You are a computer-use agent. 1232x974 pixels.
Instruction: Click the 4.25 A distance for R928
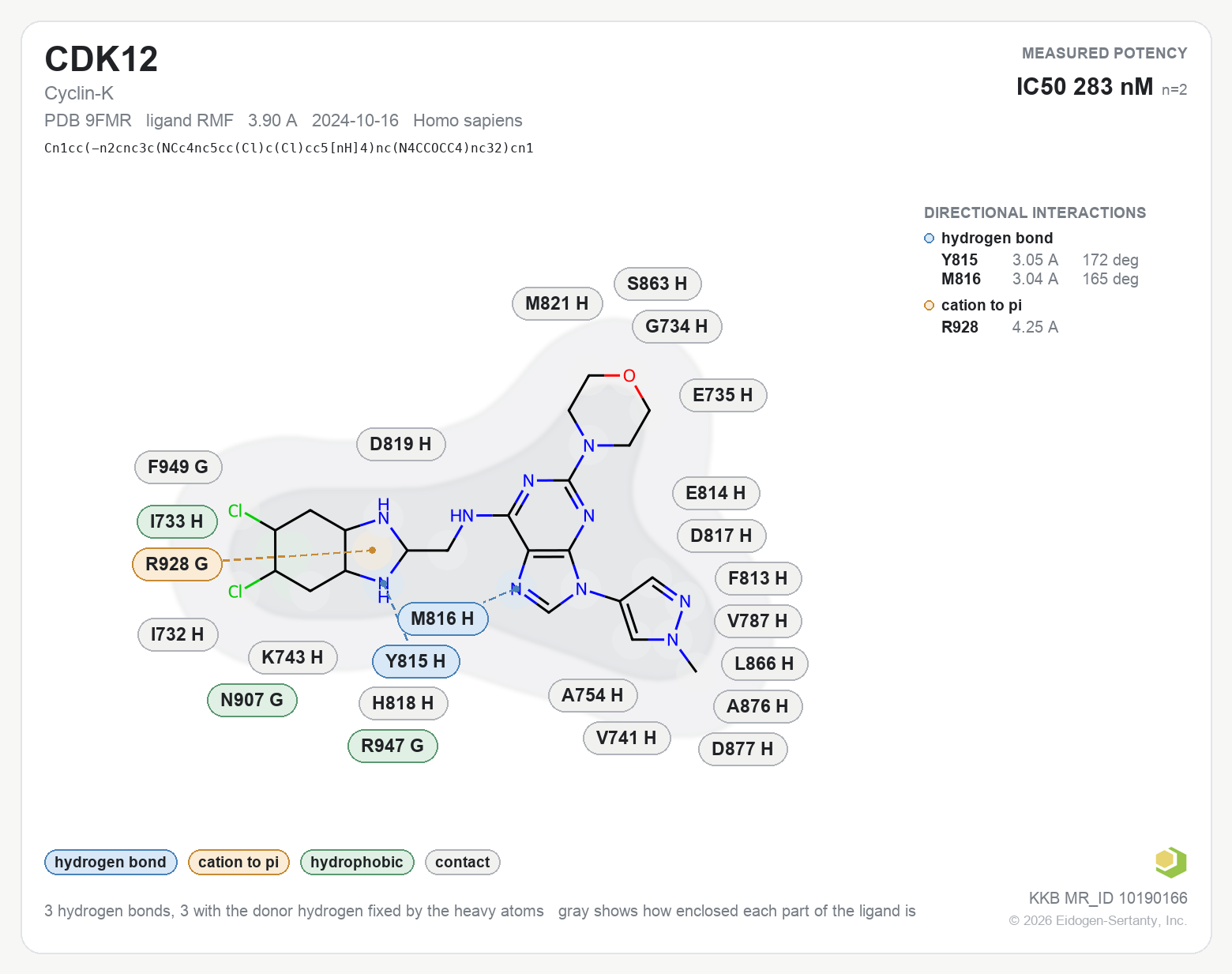(x=1035, y=327)
